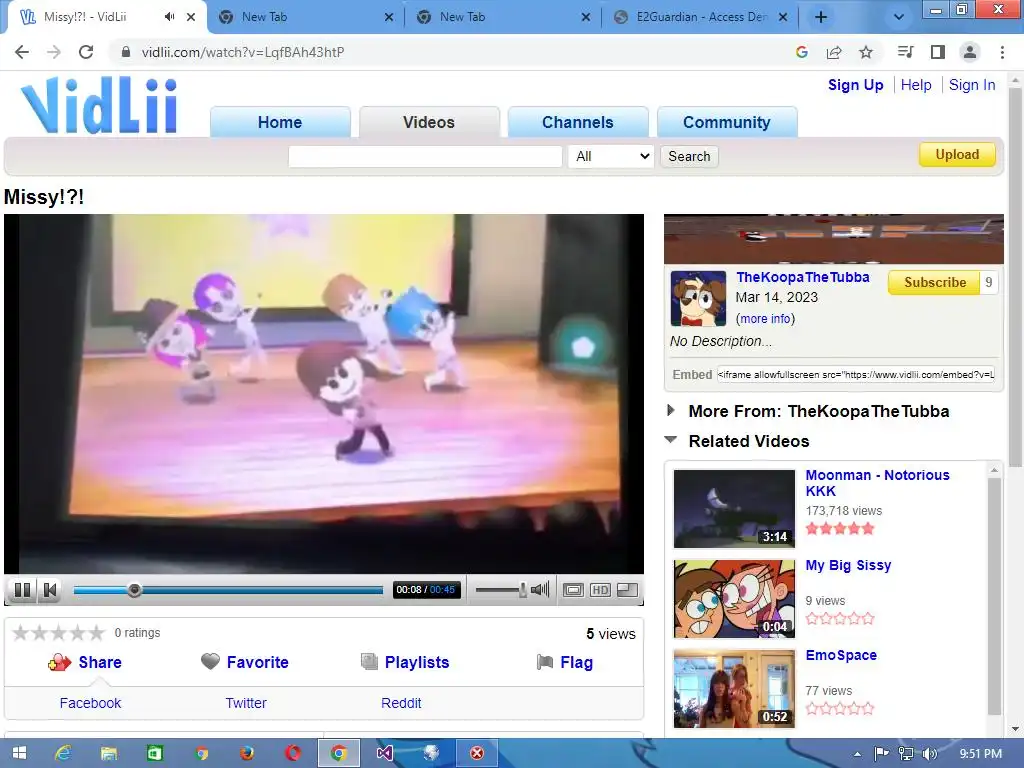This screenshot has width=1024, height=768.
Task: Bookmark page with the star icon
Action: coord(865,52)
